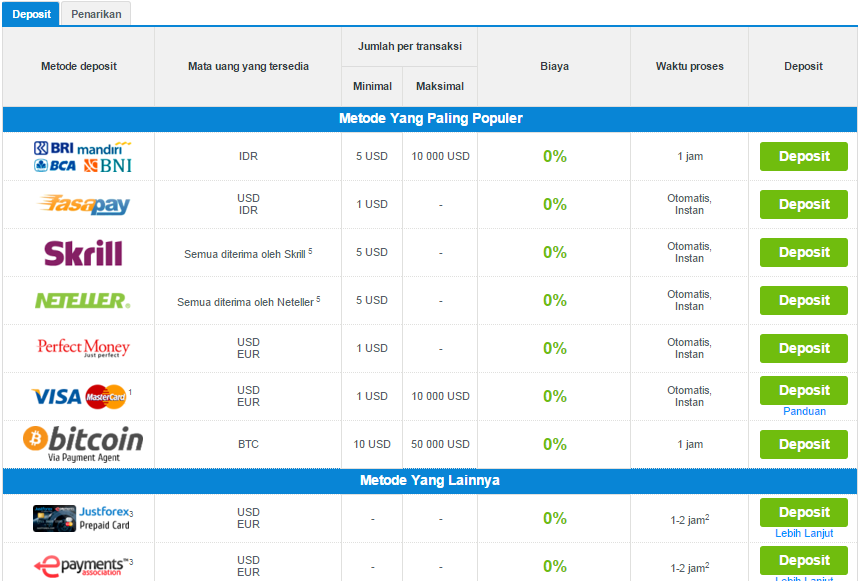Select the Deposit tab
The height and width of the screenshot is (581, 858).
[x=31, y=14]
